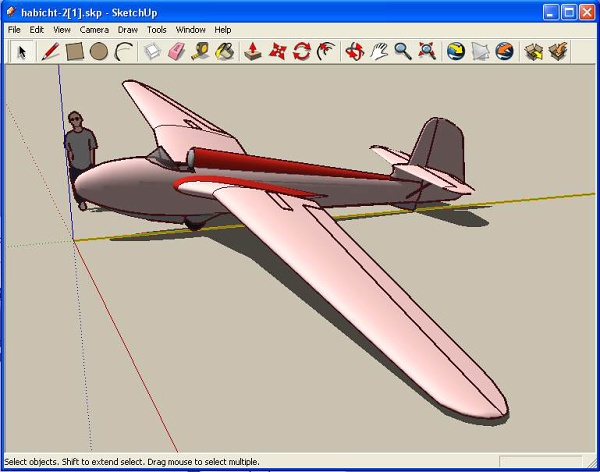This screenshot has height=472, width=600.
Task: Choose the Rotate tool
Action: point(302,51)
